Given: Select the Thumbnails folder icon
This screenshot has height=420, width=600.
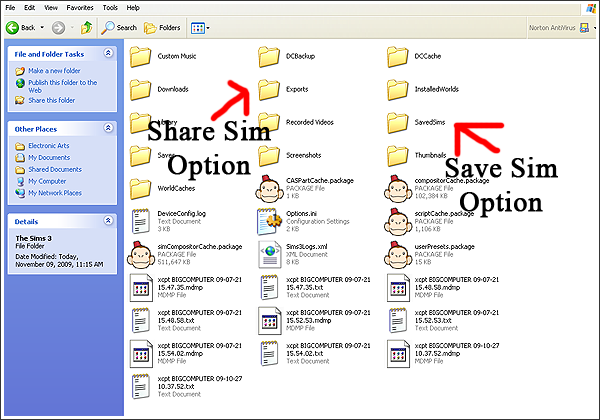Looking at the screenshot, I should 398,156.
